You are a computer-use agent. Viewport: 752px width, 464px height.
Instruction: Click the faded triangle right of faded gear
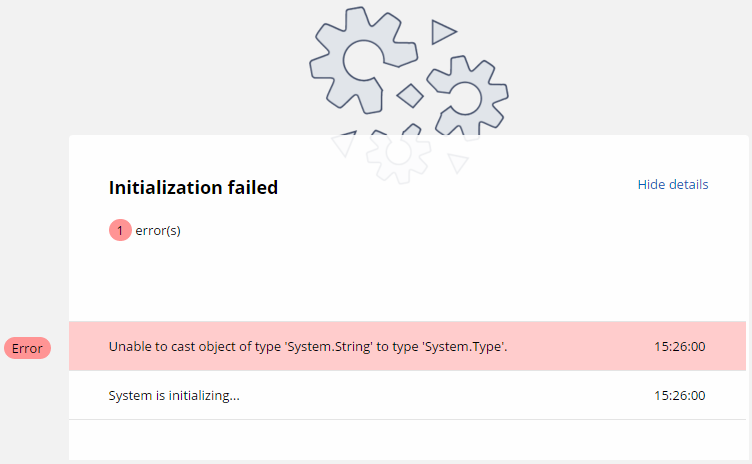(x=458, y=163)
